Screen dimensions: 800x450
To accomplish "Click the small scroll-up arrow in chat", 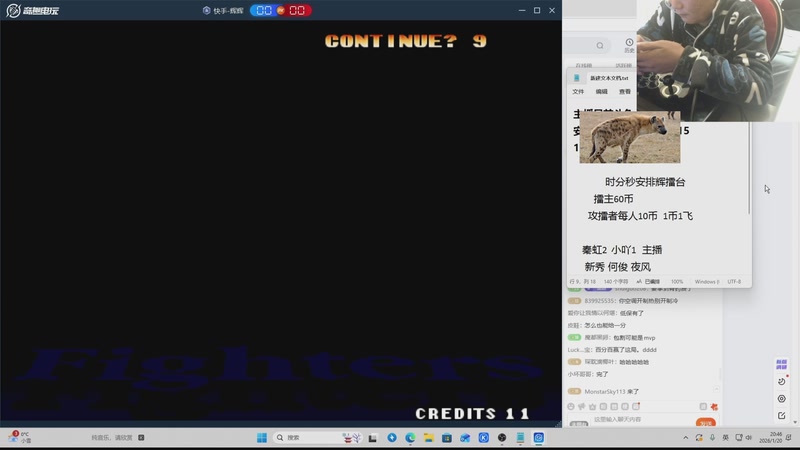I will (x=717, y=390).
